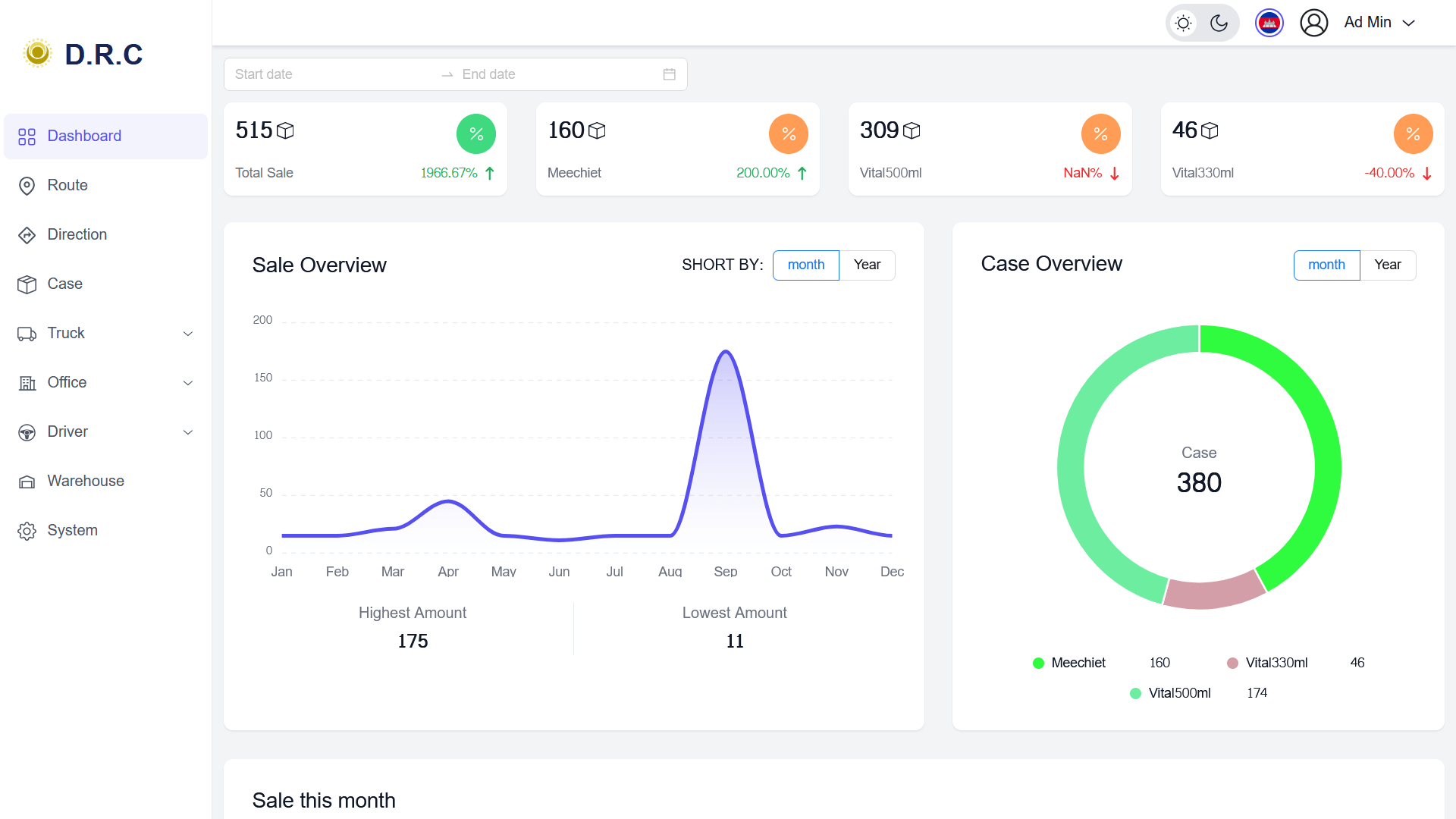Click the orange percent icon on Vital330ml card
1456x819 pixels.
[1413, 134]
